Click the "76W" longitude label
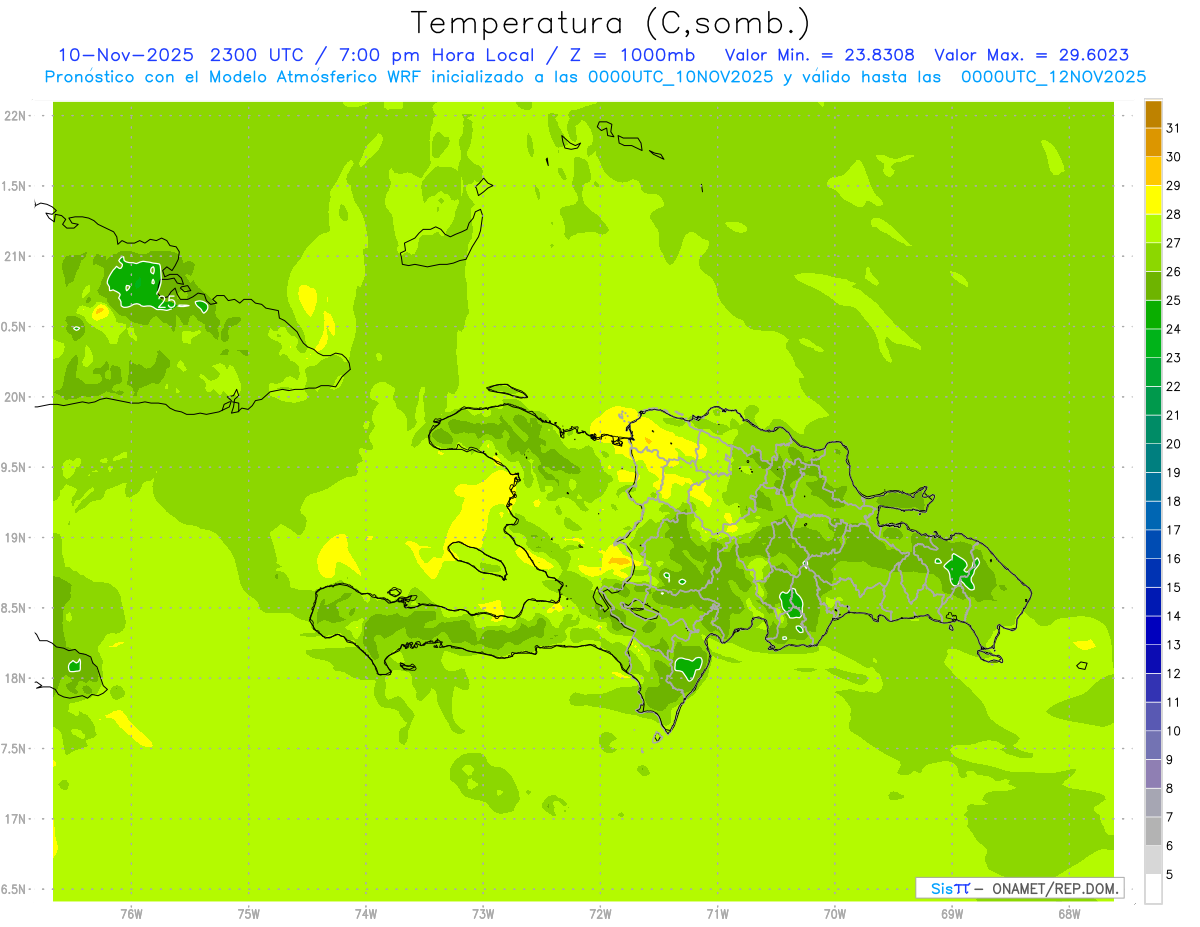 point(131,913)
